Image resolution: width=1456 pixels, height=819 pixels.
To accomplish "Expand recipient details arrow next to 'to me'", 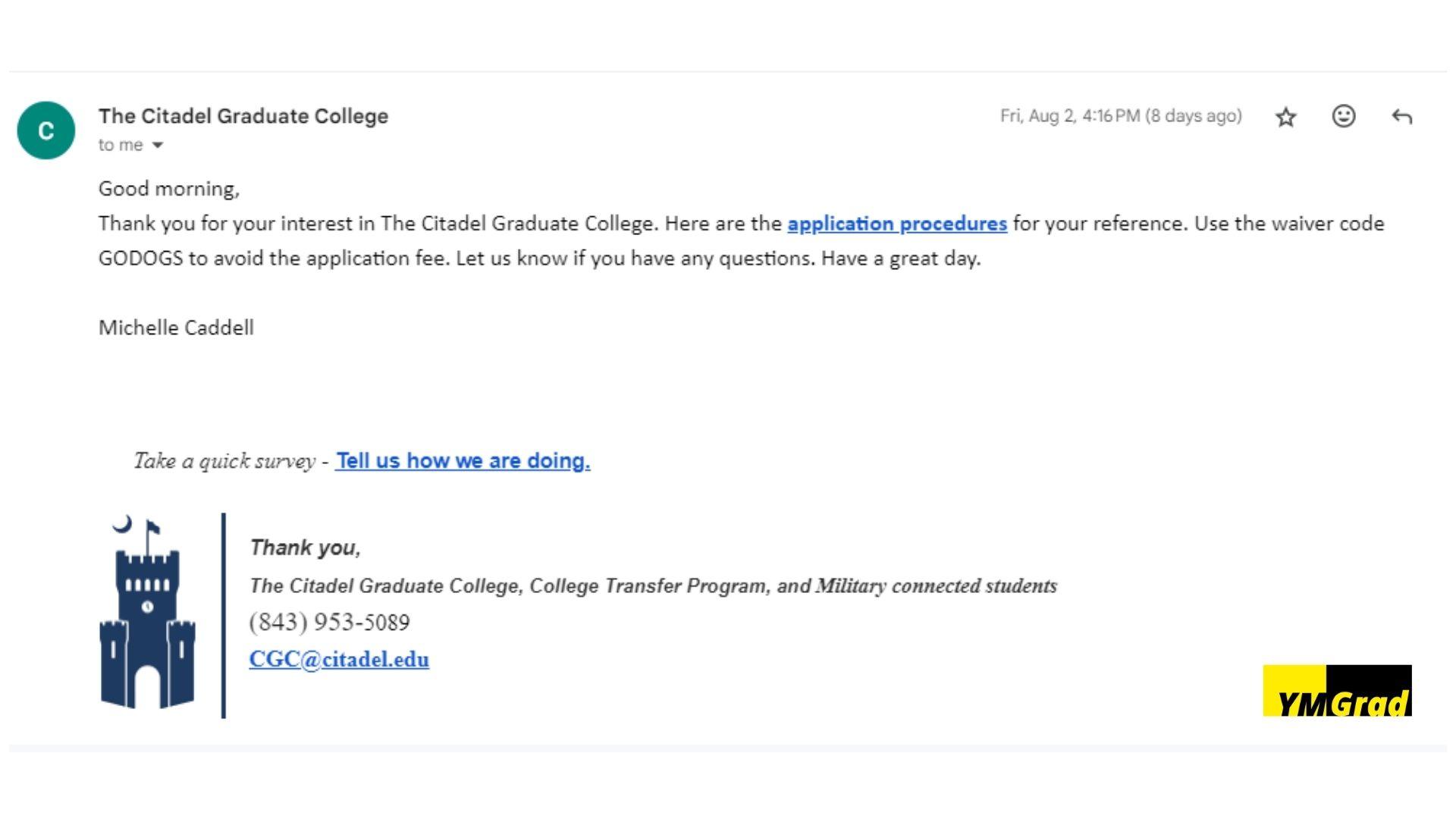I will tap(158, 145).
